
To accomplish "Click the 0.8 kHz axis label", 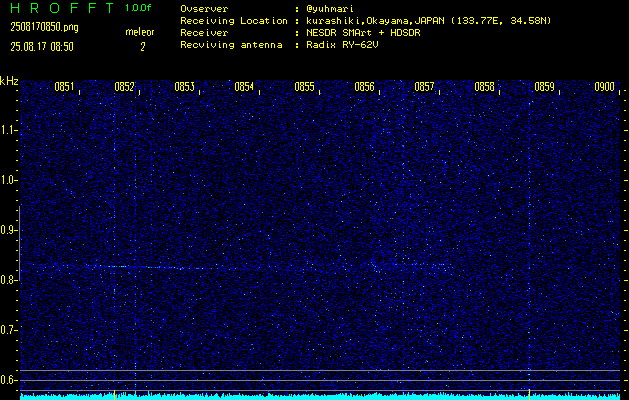I will tap(8, 280).
